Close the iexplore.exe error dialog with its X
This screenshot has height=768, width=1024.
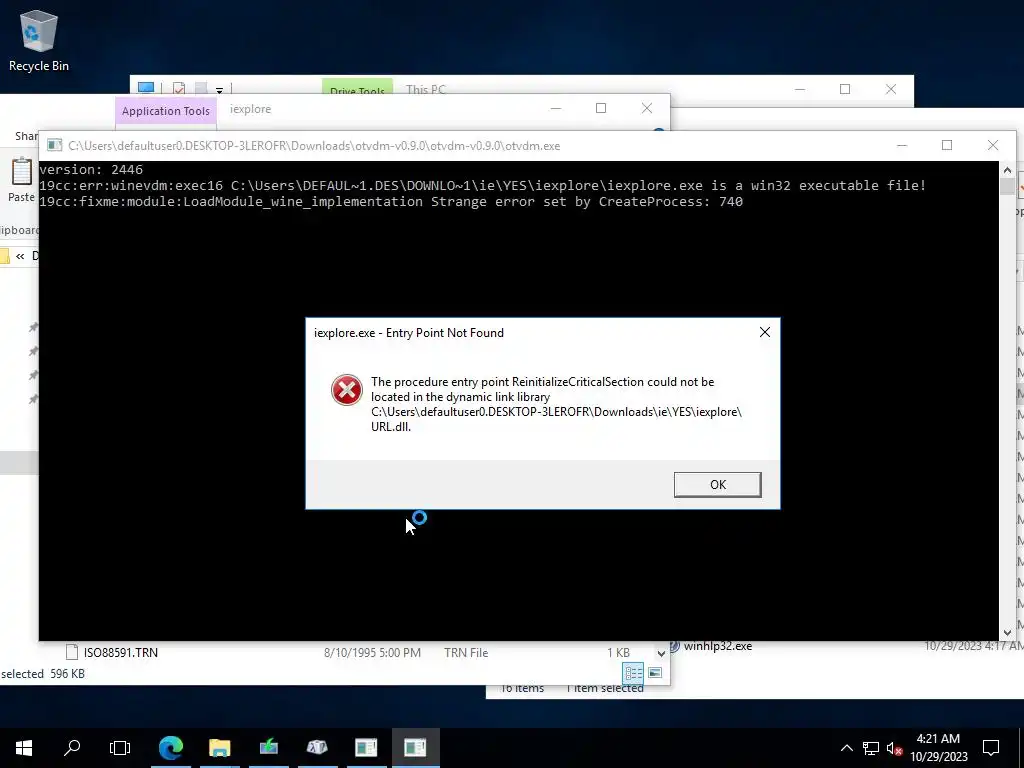click(x=765, y=332)
